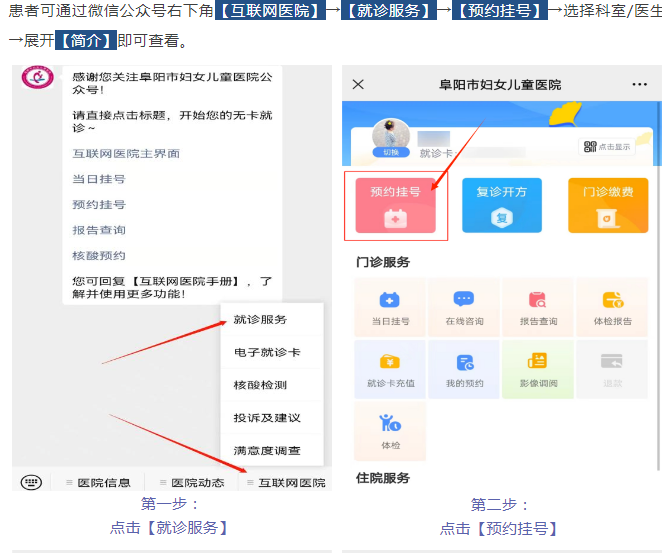Click the 第二步 step caption

(499, 504)
